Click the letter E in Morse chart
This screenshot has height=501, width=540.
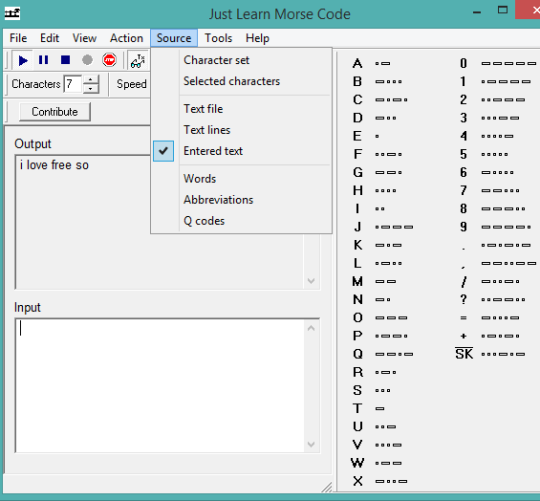[357, 136]
